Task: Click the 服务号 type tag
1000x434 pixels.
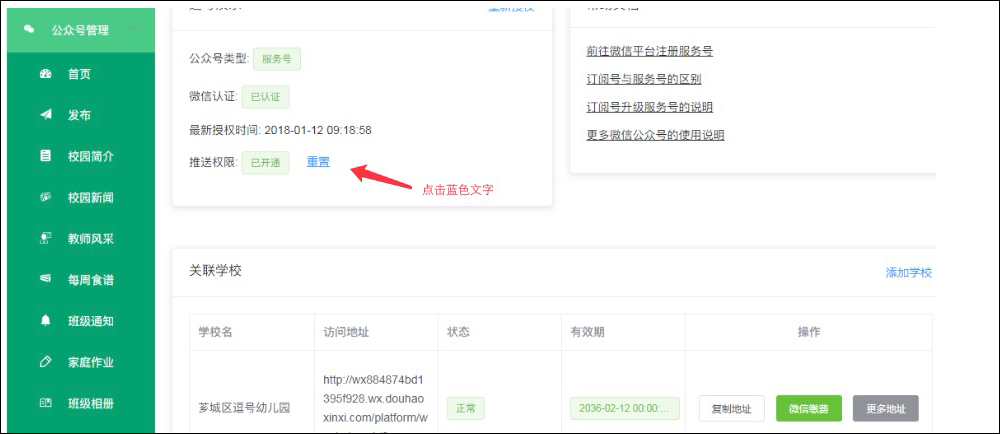Action: point(277,59)
